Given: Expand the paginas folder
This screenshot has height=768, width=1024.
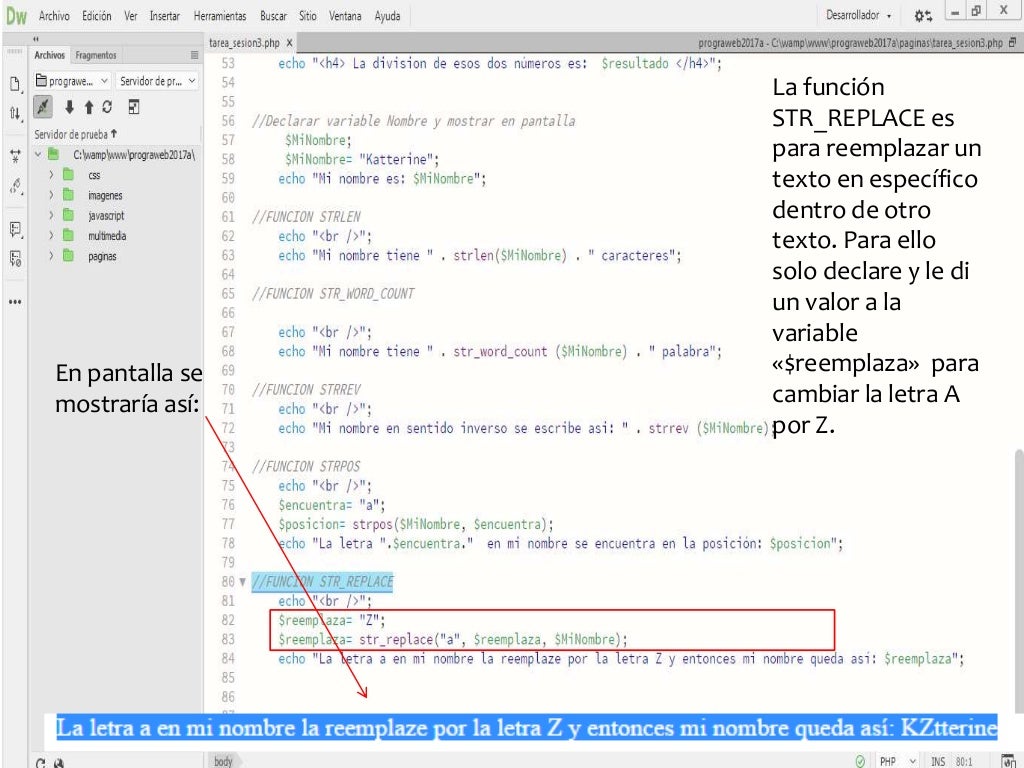Looking at the screenshot, I should [51, 256].
